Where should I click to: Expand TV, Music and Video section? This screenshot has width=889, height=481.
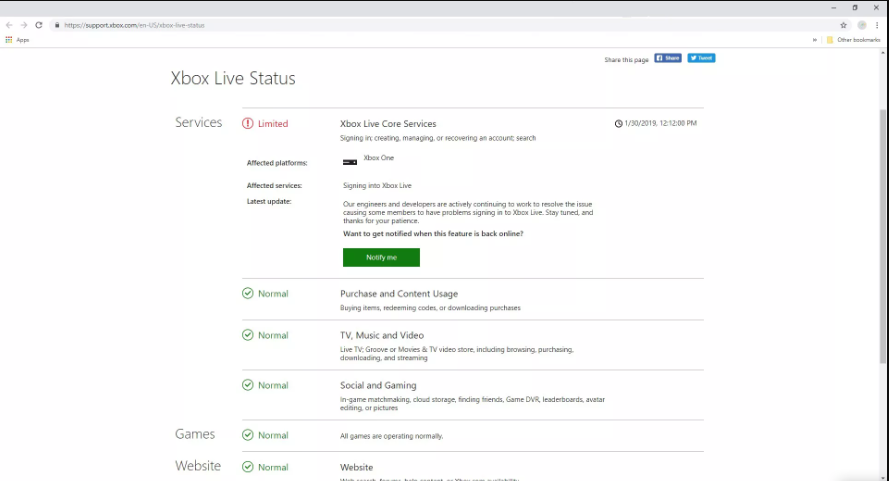click(382, 335)
